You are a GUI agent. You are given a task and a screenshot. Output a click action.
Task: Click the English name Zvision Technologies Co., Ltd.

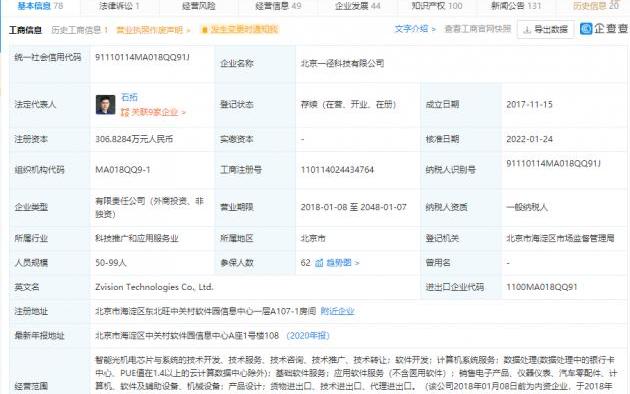[x=154, y=287]
